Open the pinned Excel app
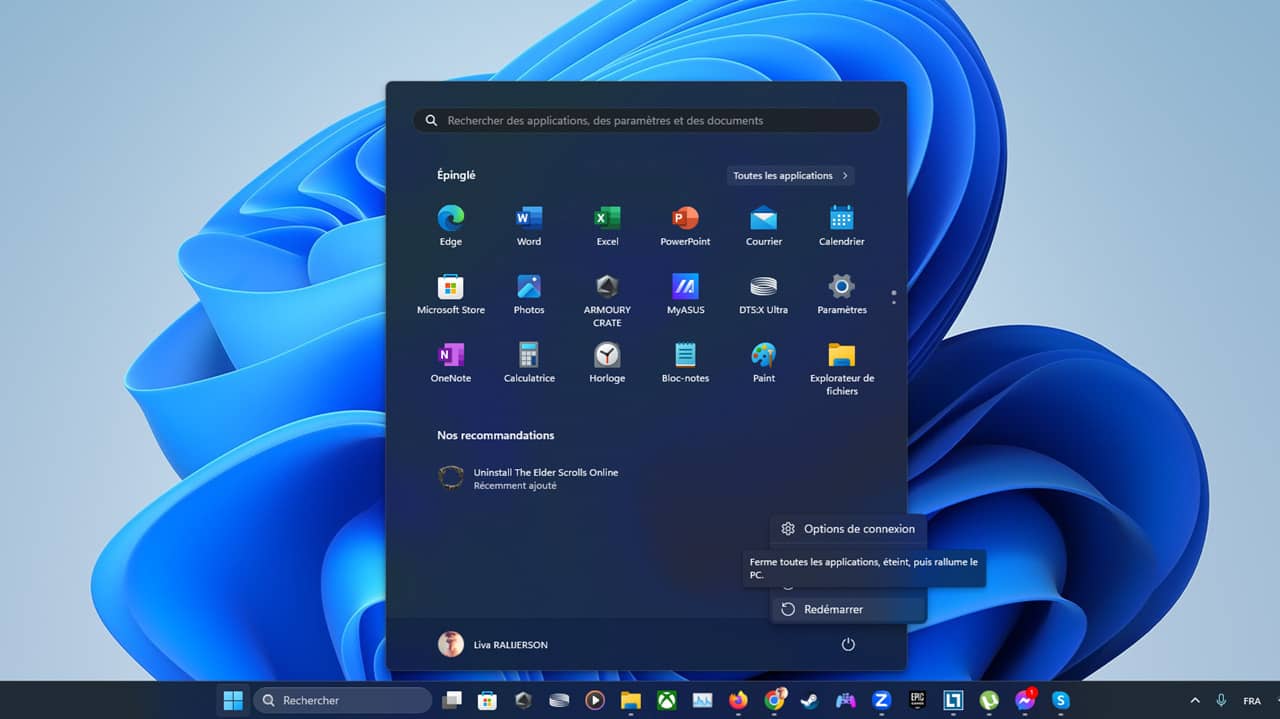This screenshot has width=1280, height=719. [607, 225]
